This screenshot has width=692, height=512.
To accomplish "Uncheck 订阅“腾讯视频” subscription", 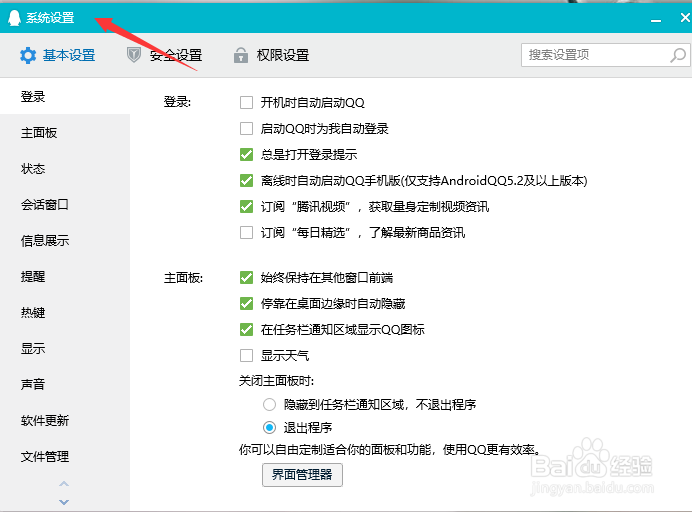I will pyautogui.click(x=246, y=207).
